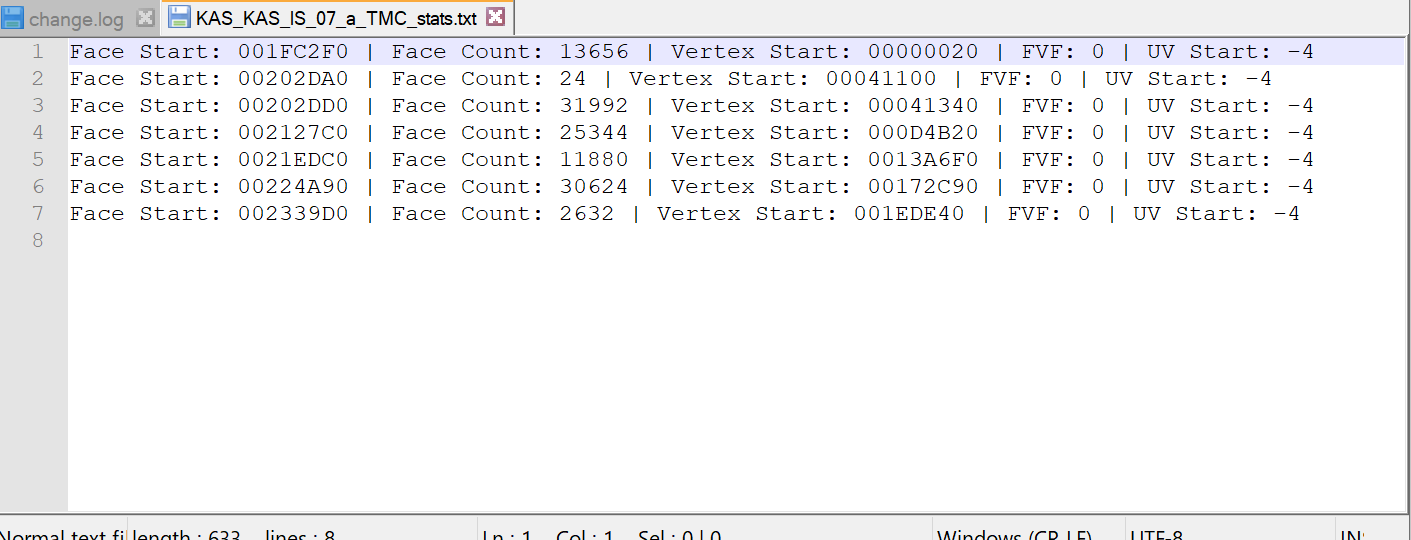Click the Vertex Start value 001EDE40
This screenshot has width=1411, height=540.
pos(909,213)
